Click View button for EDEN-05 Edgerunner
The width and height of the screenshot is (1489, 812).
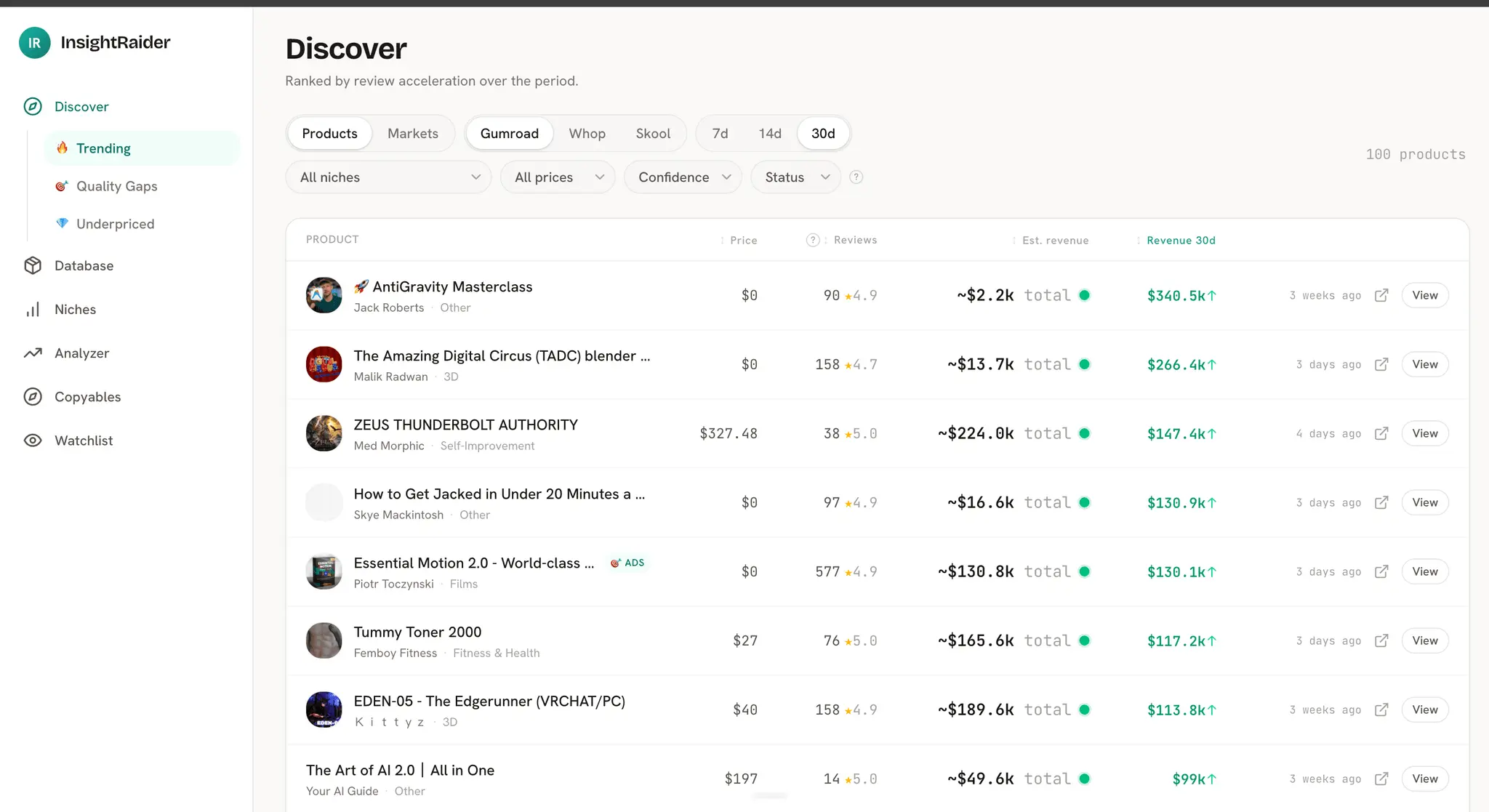pos(1425,710)
